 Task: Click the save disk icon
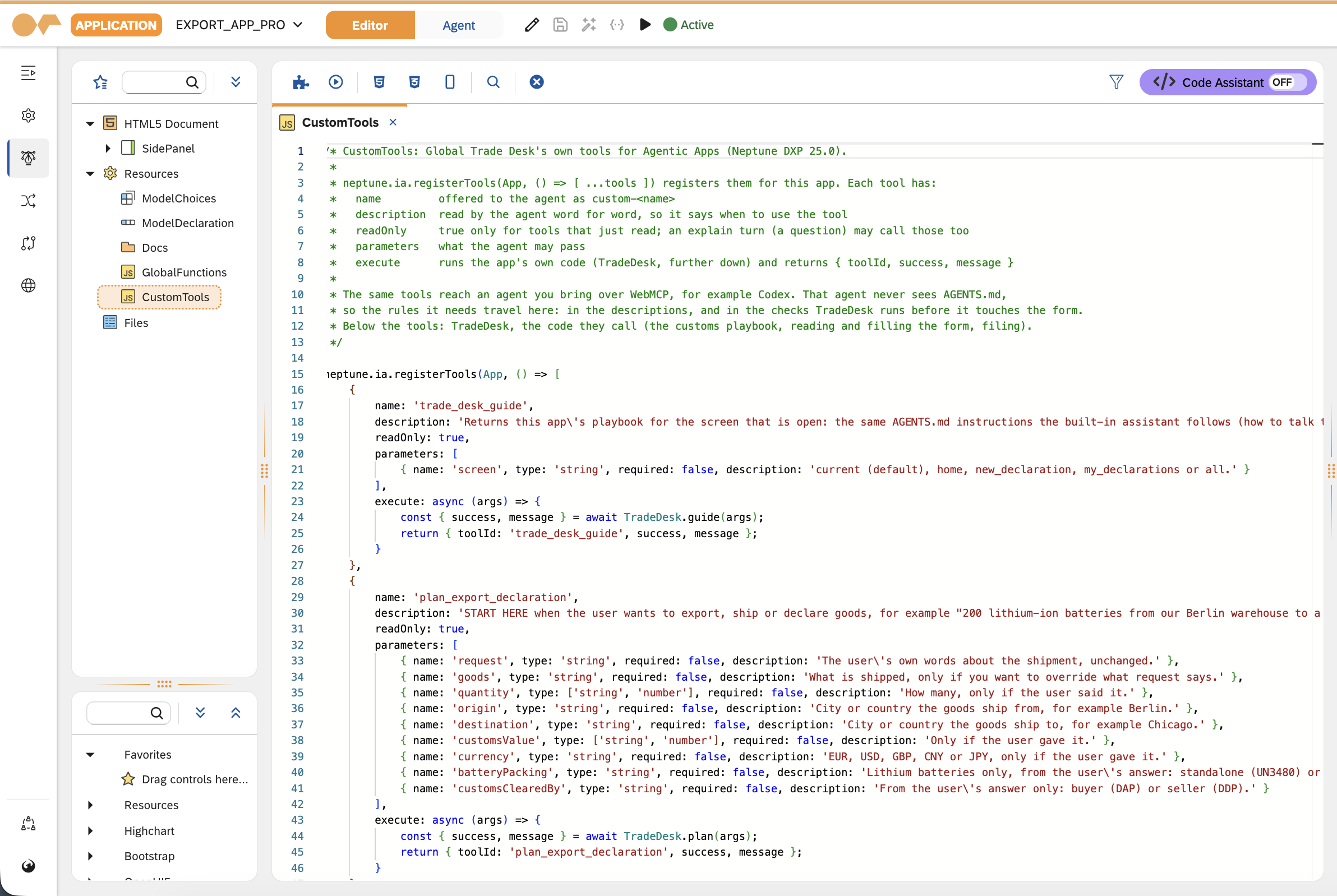pos(560,25)
